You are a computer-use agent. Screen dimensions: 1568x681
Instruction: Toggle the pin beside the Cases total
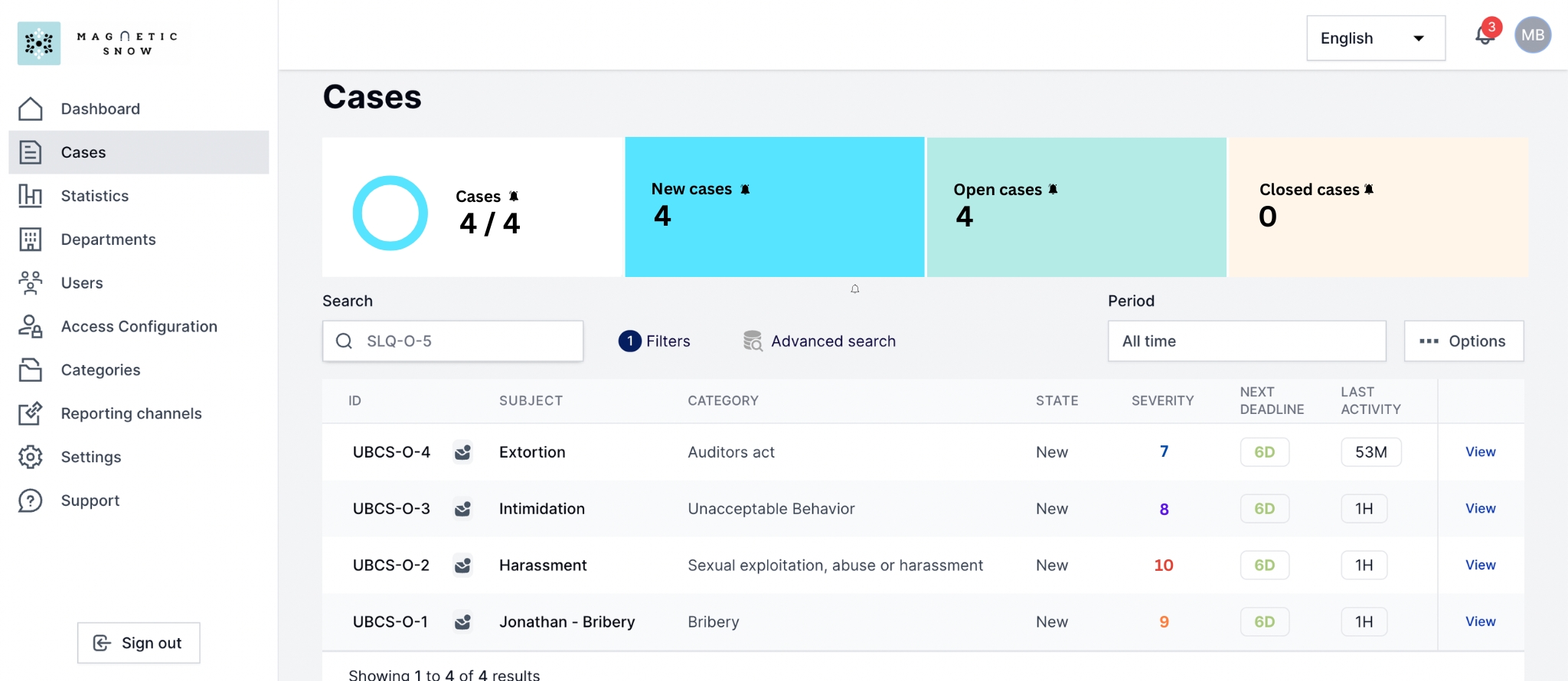click(514, 197)
